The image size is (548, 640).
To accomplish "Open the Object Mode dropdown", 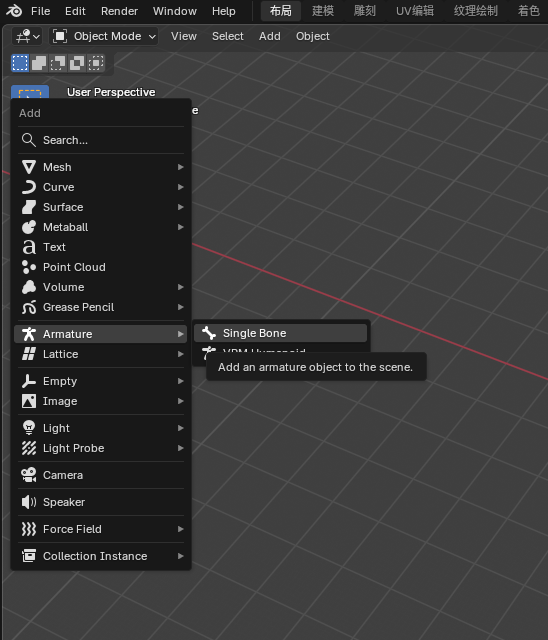I will tap(104, 36).
